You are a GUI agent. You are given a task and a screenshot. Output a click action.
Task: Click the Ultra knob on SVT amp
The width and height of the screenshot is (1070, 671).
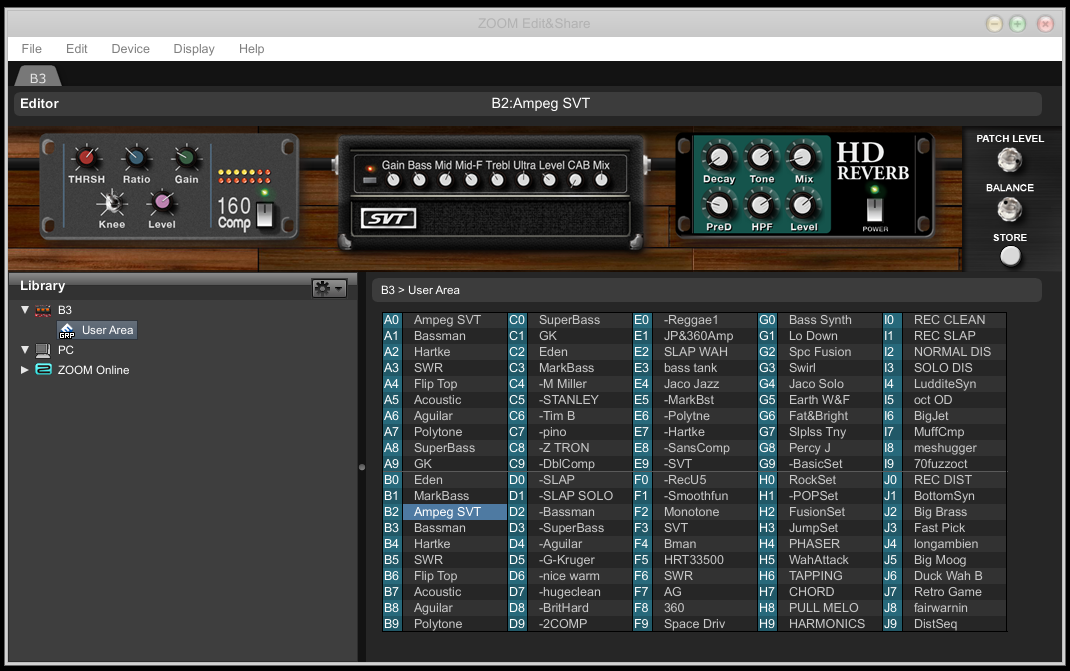[523, 180]
